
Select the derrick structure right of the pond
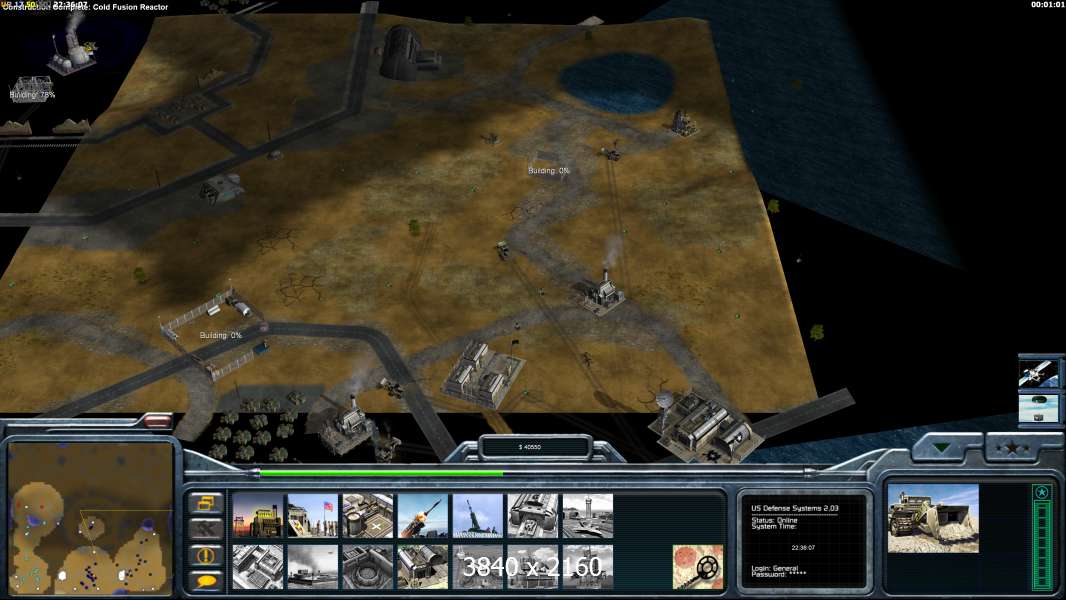tap(683, 122)
